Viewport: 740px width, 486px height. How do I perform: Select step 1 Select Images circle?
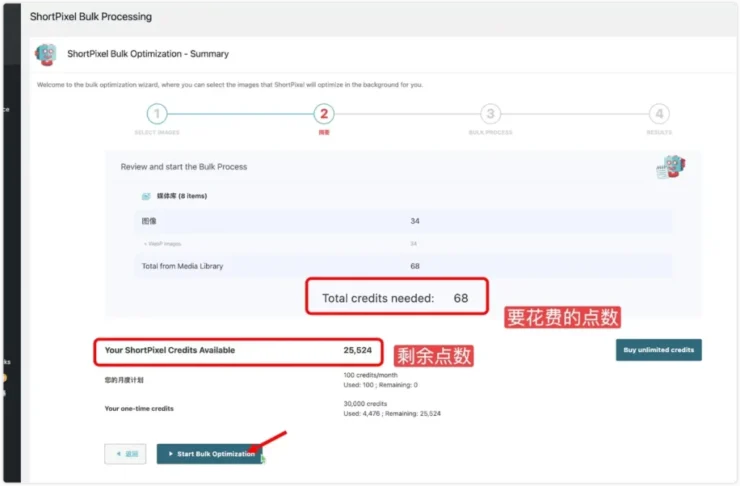[x=157, y=114]
